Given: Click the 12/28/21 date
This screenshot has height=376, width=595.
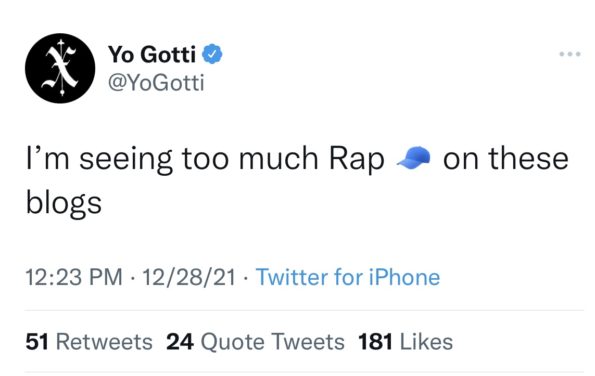Looking at the screenshot, I should click(x=189, y=277).
